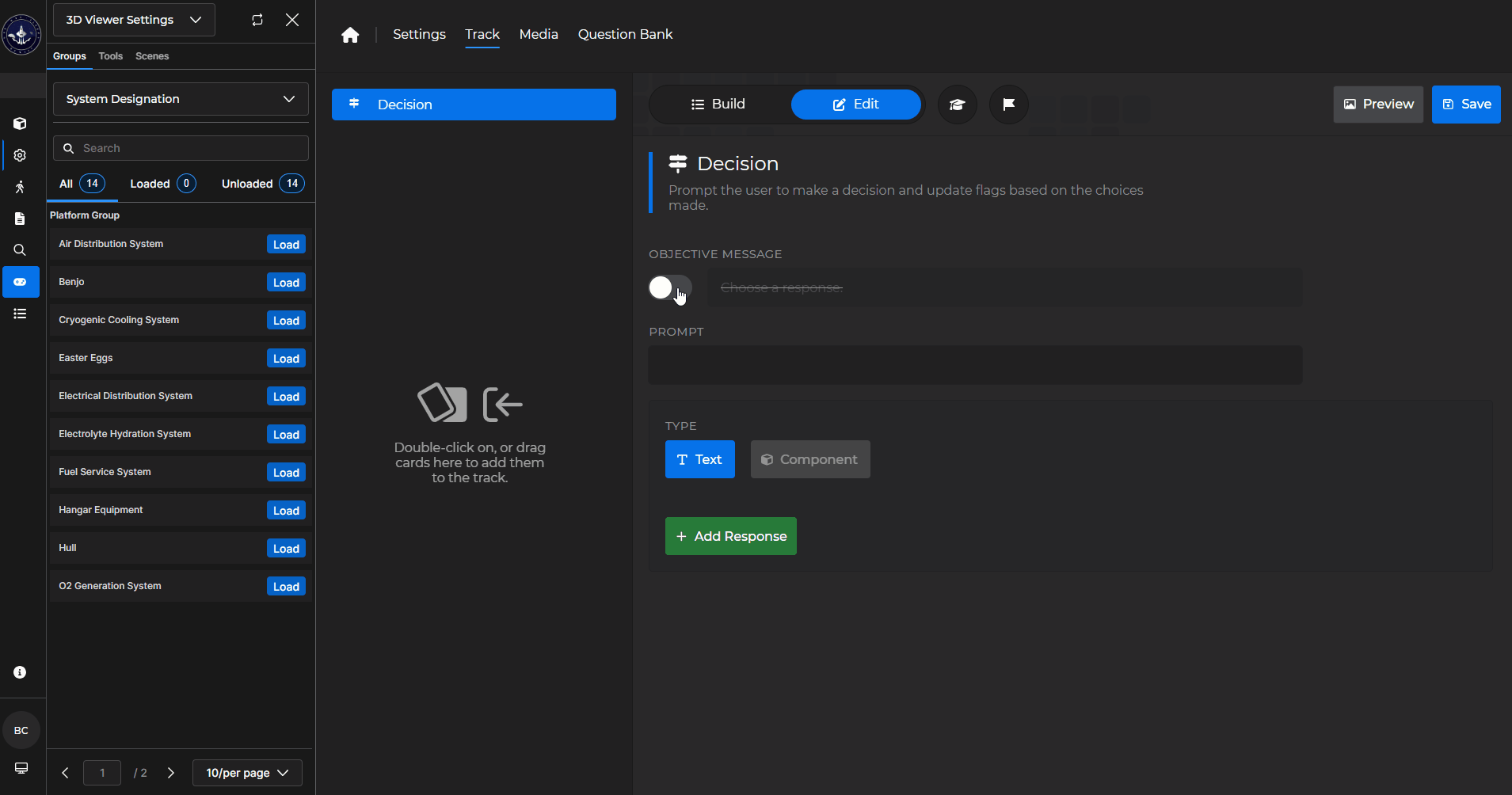Save the track

pos(1466,105)
